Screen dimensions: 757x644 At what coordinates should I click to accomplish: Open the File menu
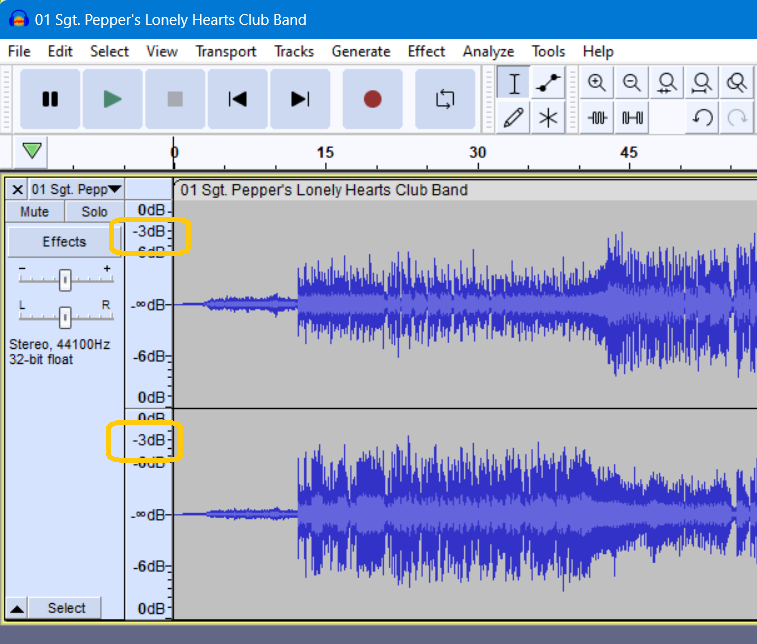coord(19,51)
